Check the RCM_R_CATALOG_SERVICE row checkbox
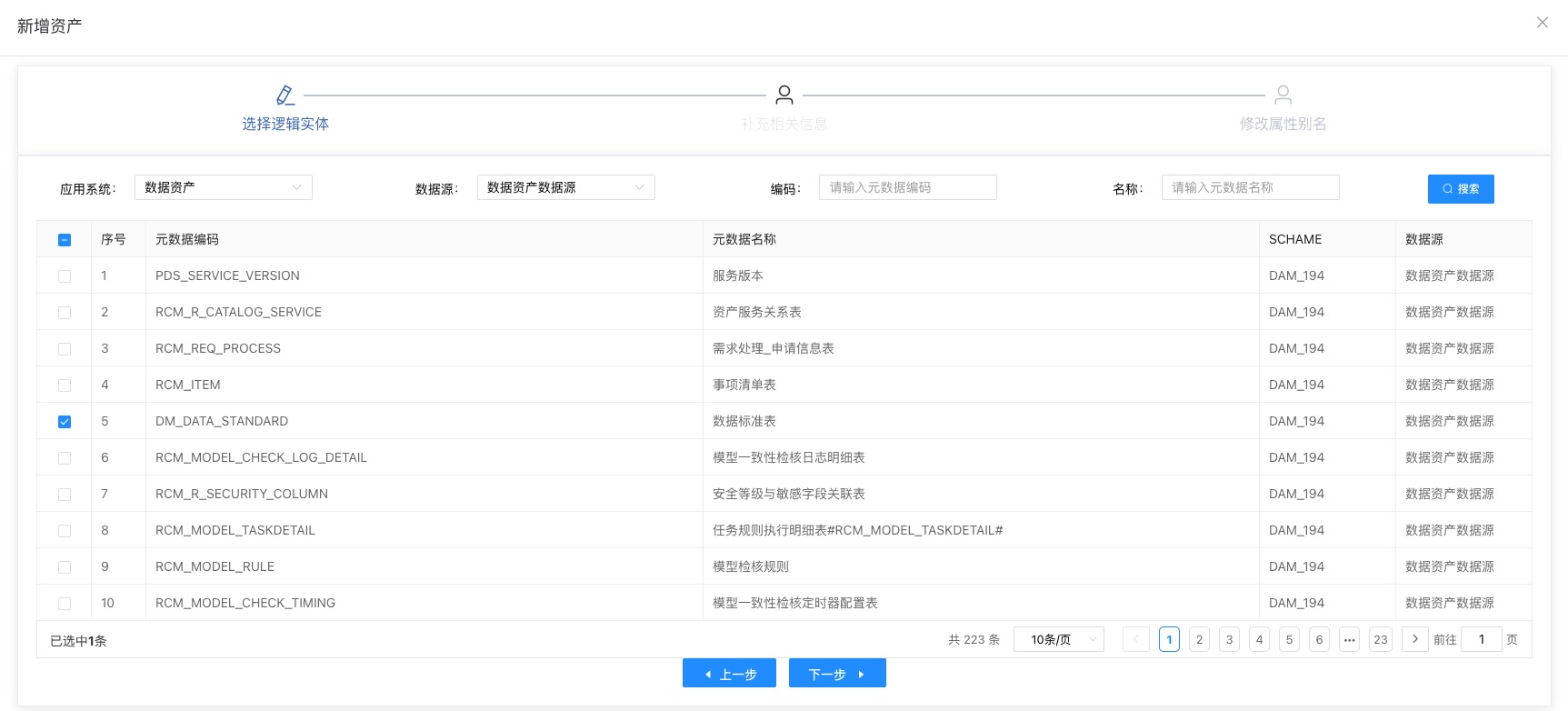 tap(65, 313)
